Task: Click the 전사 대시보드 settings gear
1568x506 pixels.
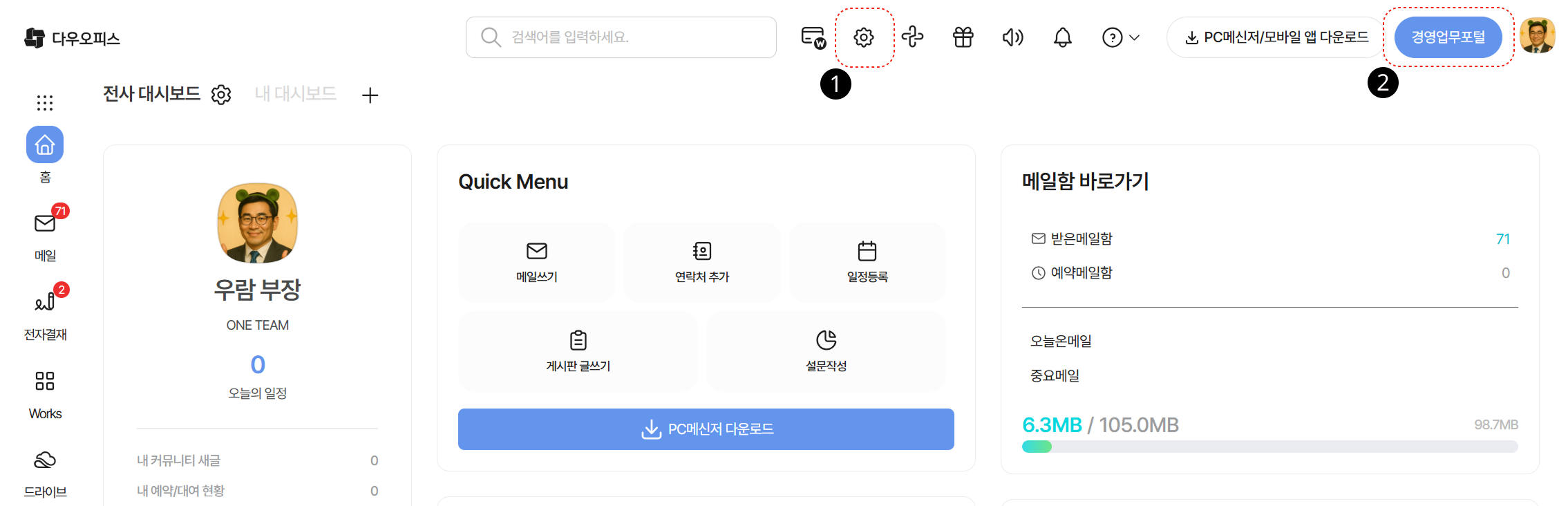Action: click(x=221, y=95)
